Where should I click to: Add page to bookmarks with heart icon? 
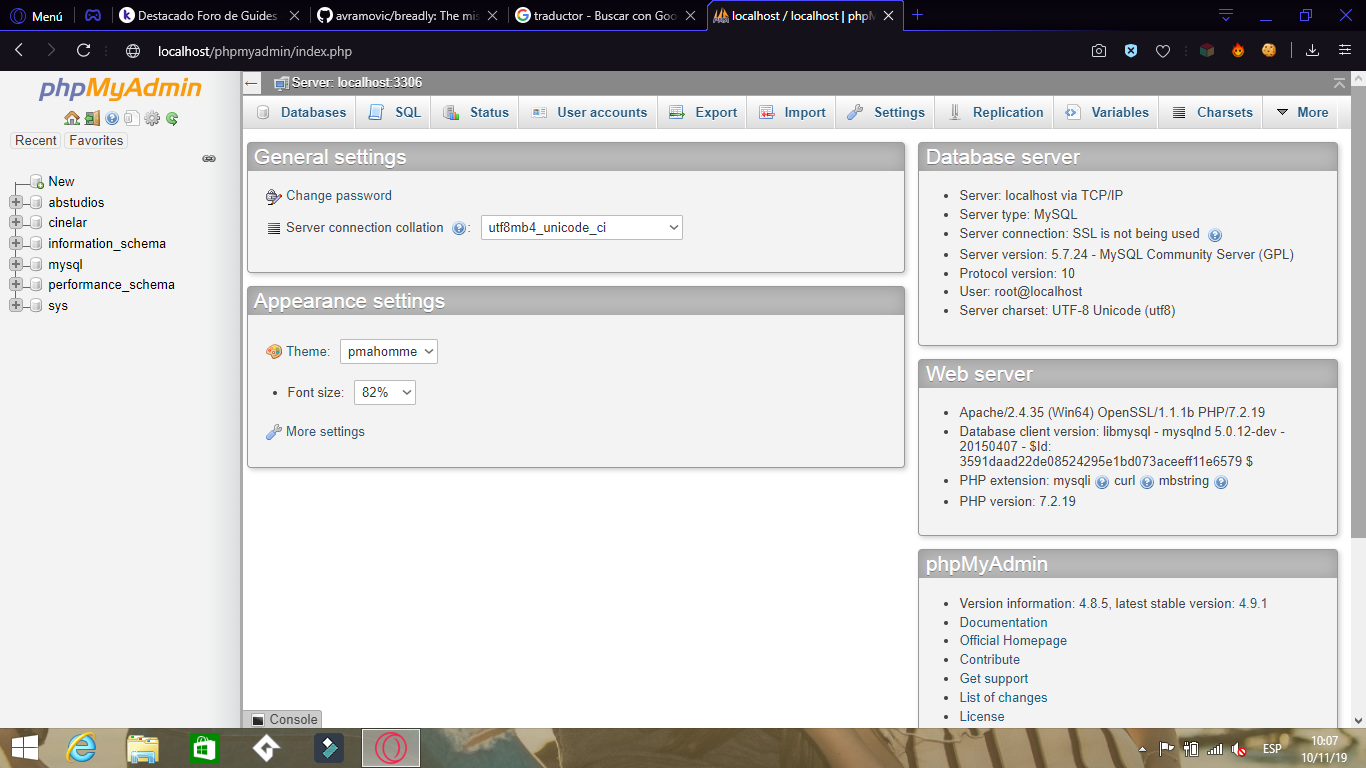[1163, 51]
